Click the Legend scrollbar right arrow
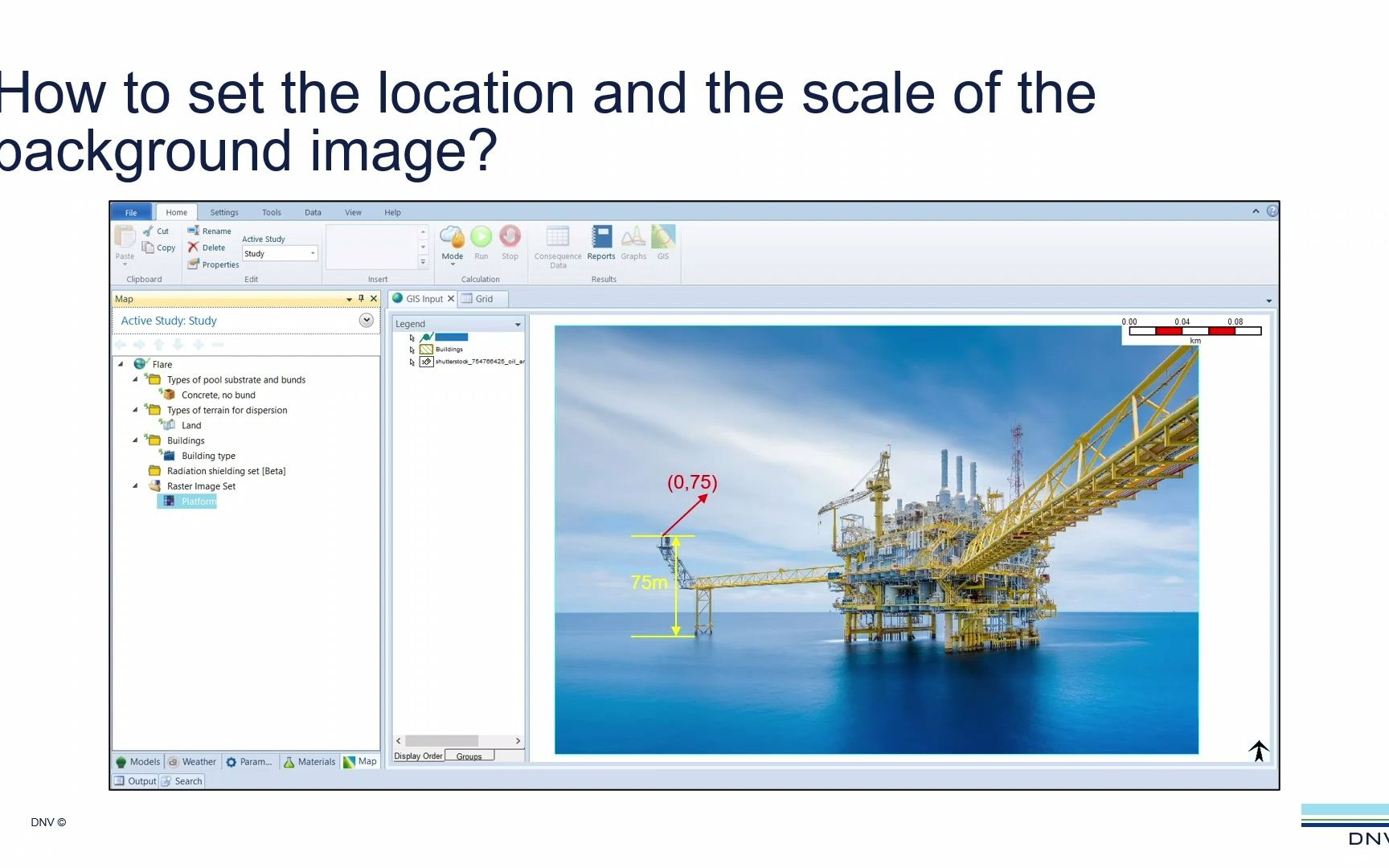 [x=518, y=741]
